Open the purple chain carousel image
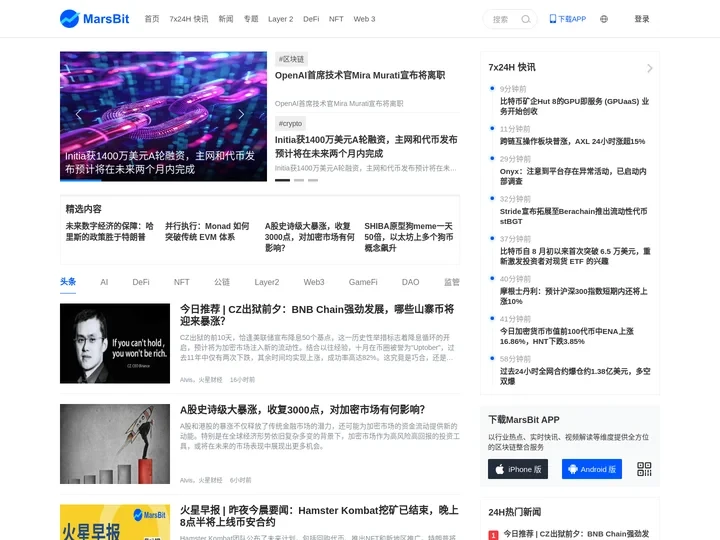 click(x=163, y=116)
